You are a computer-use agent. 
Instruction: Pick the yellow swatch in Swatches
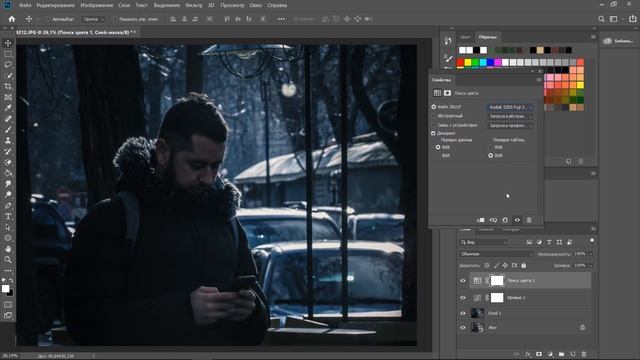[468, 62]
